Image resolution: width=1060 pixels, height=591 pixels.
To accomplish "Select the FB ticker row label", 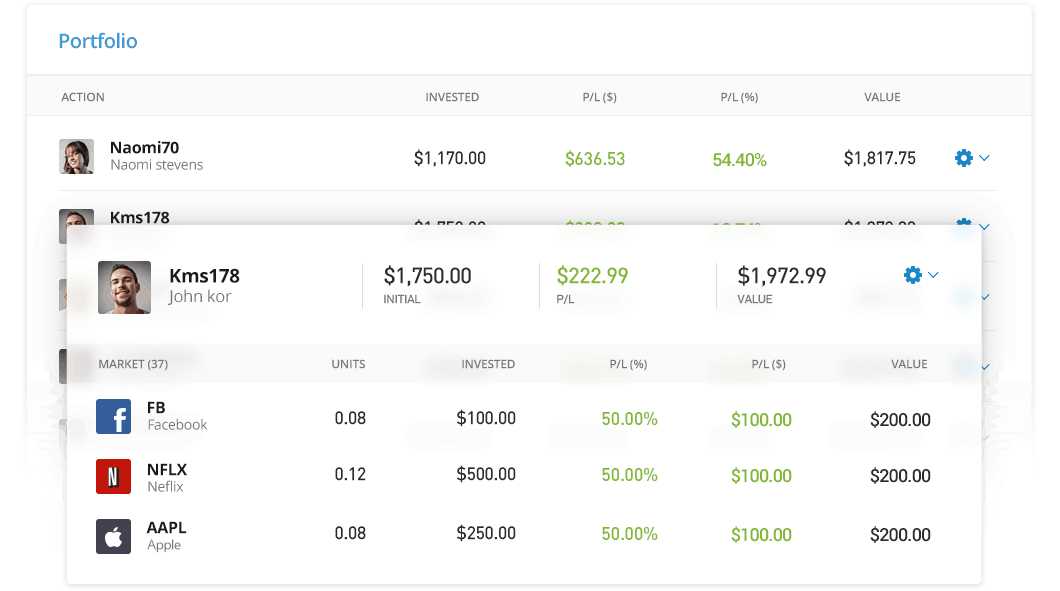I will pos(156,408).
